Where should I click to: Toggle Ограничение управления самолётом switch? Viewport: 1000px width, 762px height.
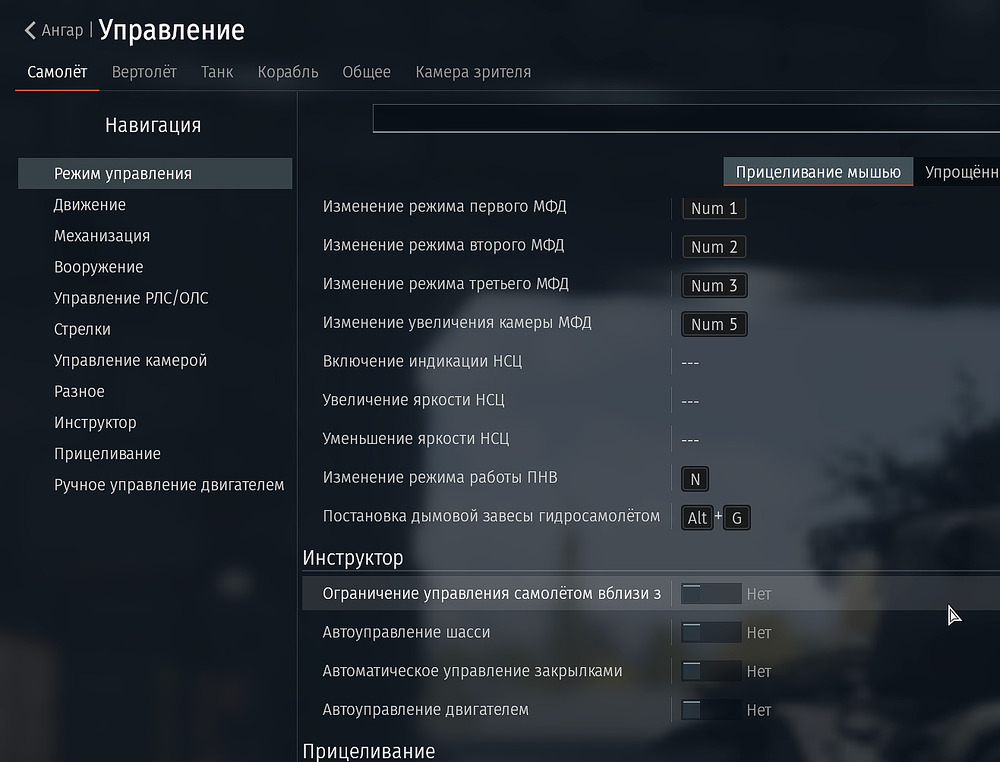click(710, 594)
